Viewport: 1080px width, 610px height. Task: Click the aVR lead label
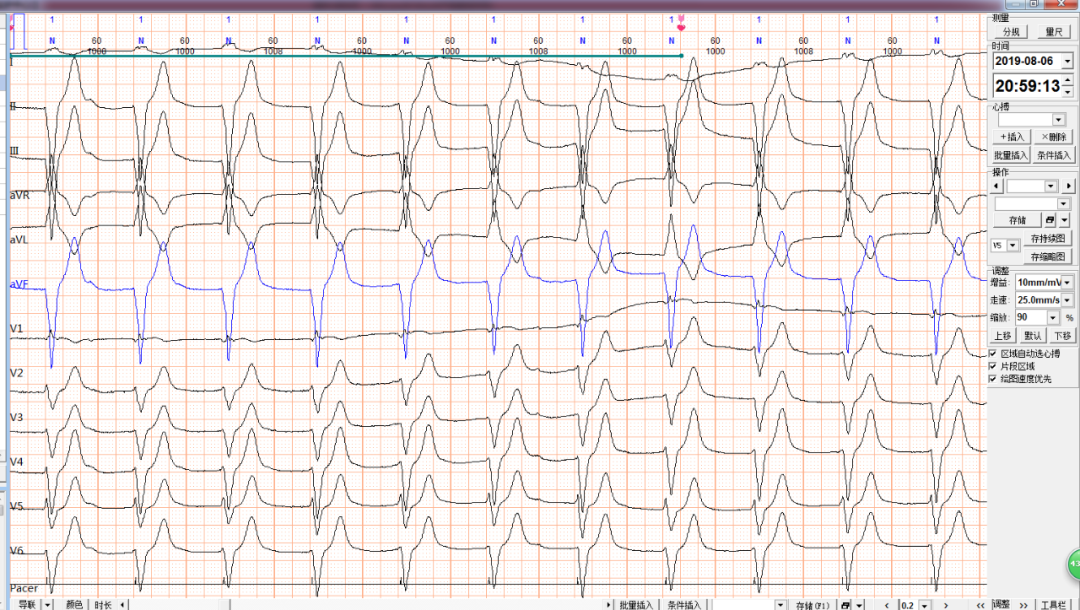[20, 196]
